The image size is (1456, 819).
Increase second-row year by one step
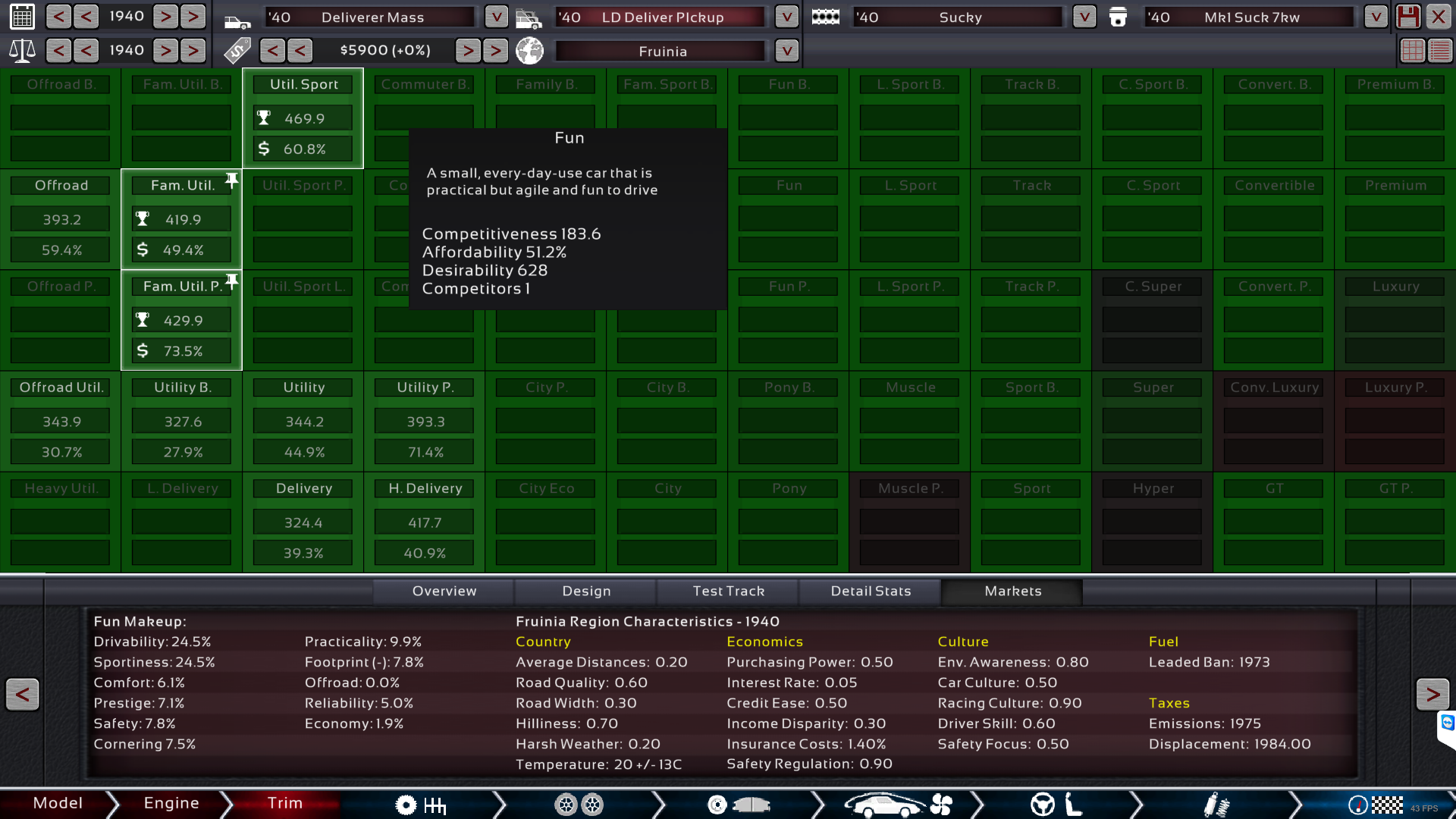coord(165,51)
